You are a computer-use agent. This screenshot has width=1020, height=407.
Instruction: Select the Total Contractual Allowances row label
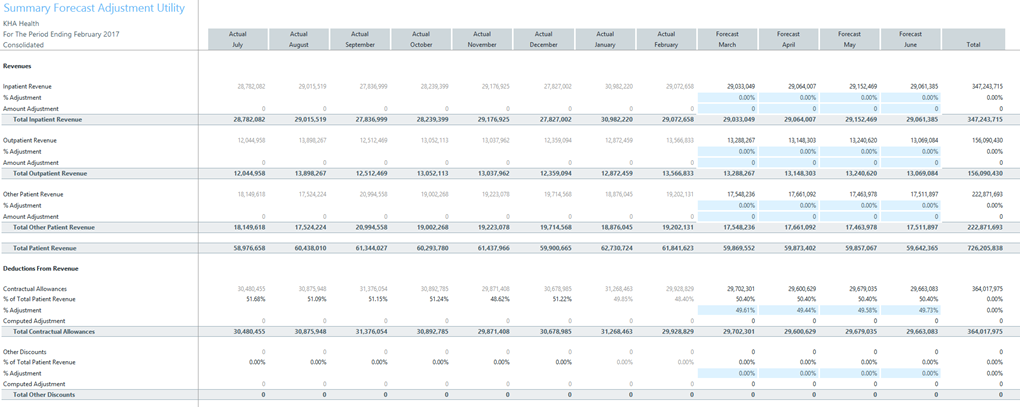(55, 331)
